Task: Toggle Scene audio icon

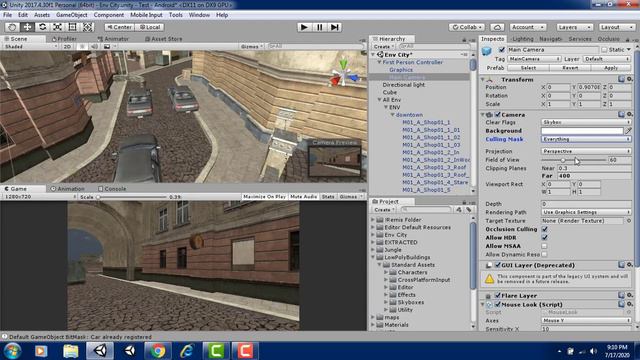Action: pos(94,47)
